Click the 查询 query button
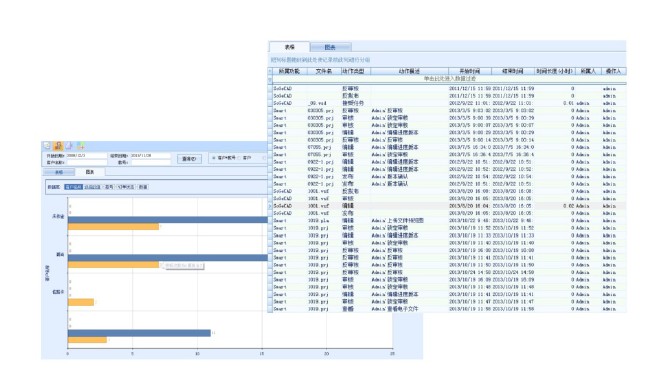657x384 pixels. pos(189,159)
